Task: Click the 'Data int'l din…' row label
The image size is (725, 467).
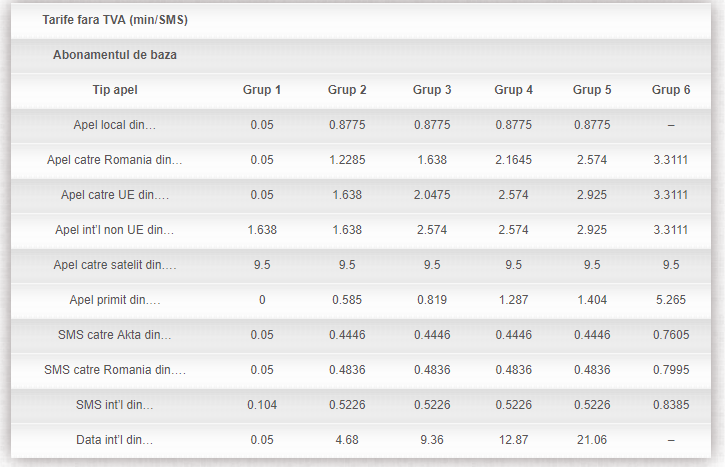Action: 115,440
